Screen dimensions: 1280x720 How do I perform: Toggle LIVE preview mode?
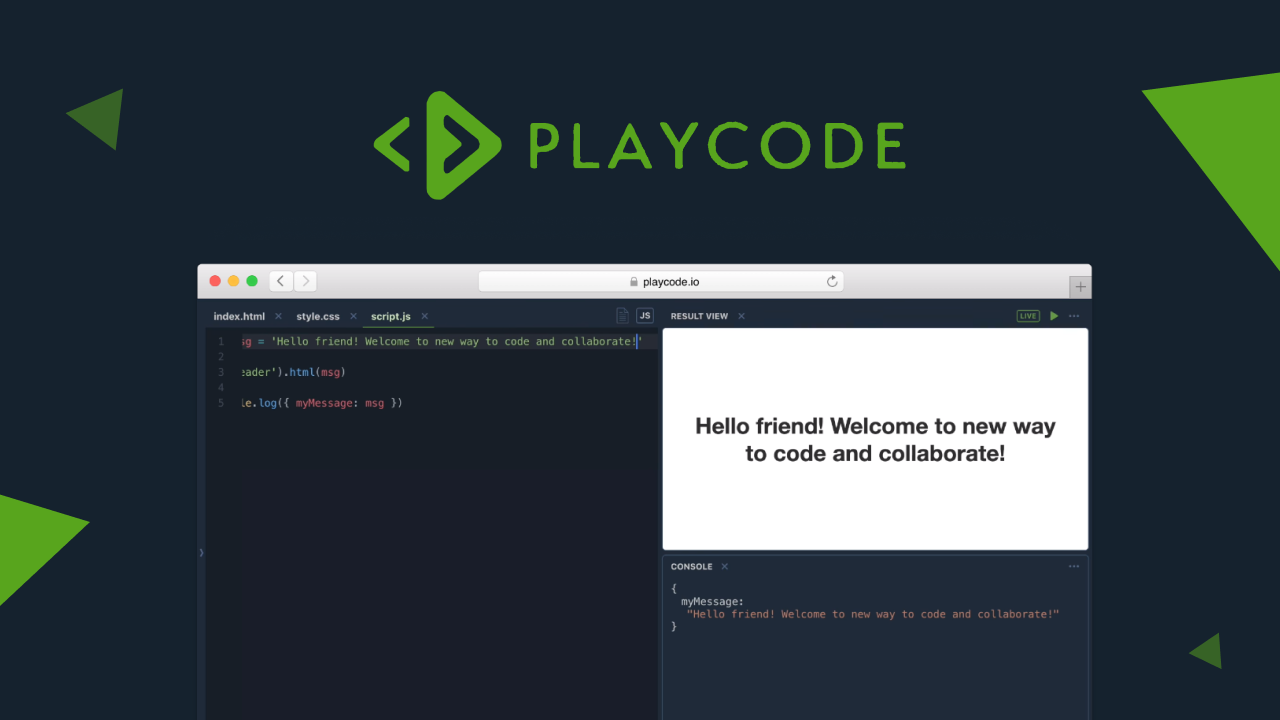point(1028,315)
